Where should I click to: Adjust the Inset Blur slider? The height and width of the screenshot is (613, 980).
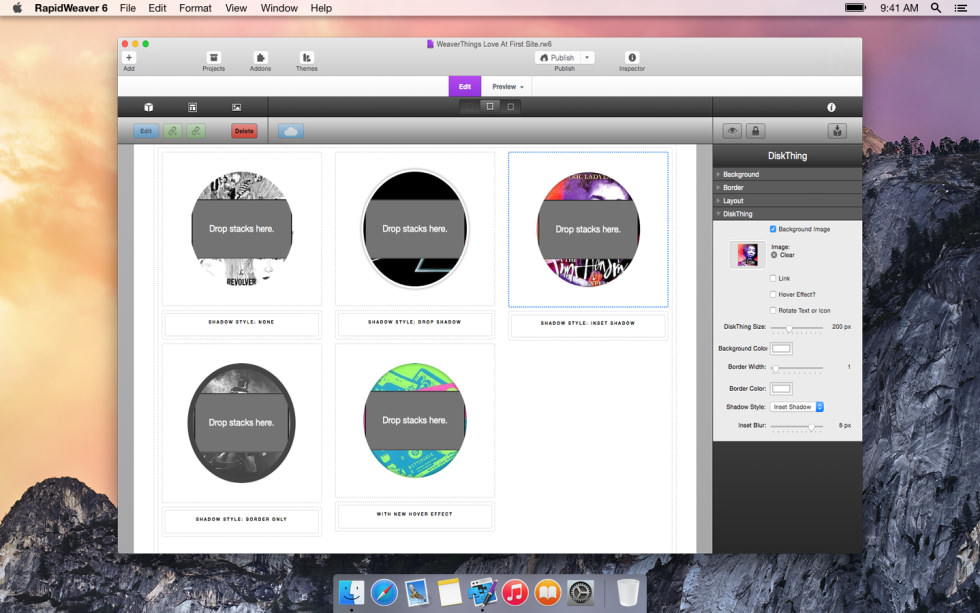pos(796,427)
